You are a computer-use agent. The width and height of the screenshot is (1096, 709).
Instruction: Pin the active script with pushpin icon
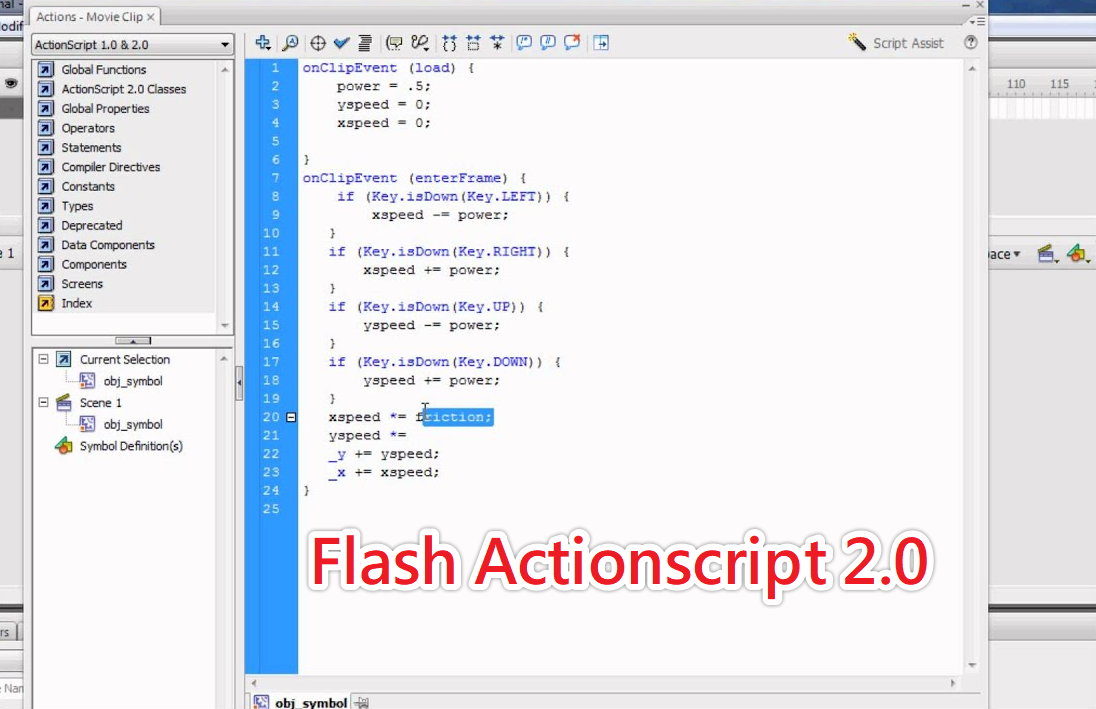(361, 702)
